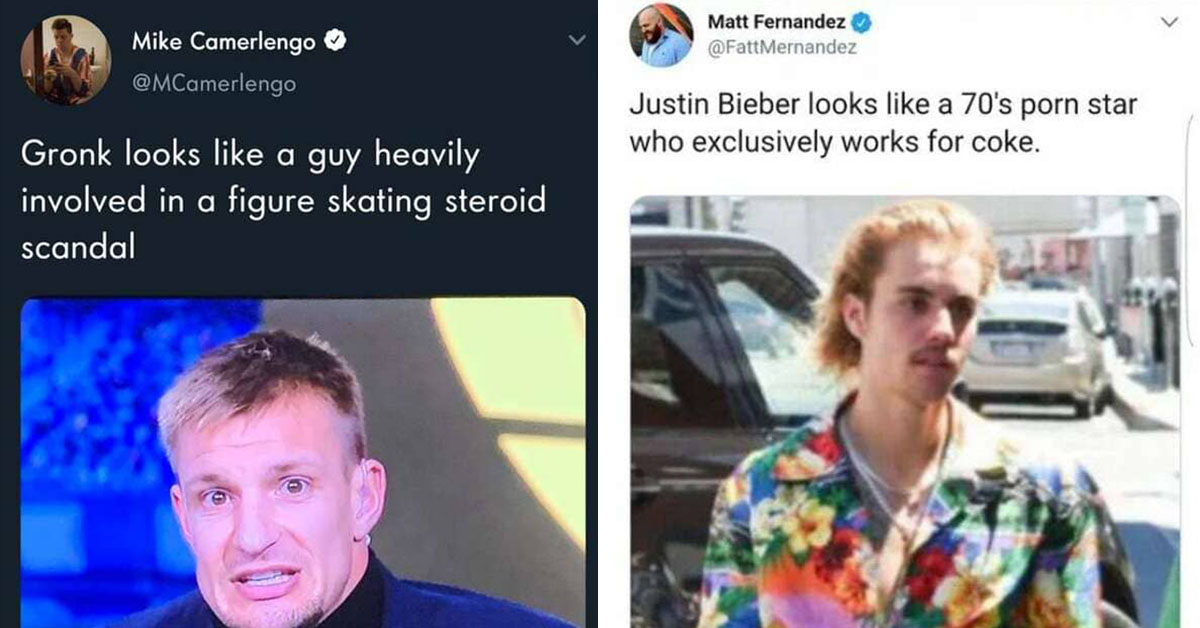1200x628 pixels.
Task: Visit the @FattMernandez handle
Action: (782, 48)
